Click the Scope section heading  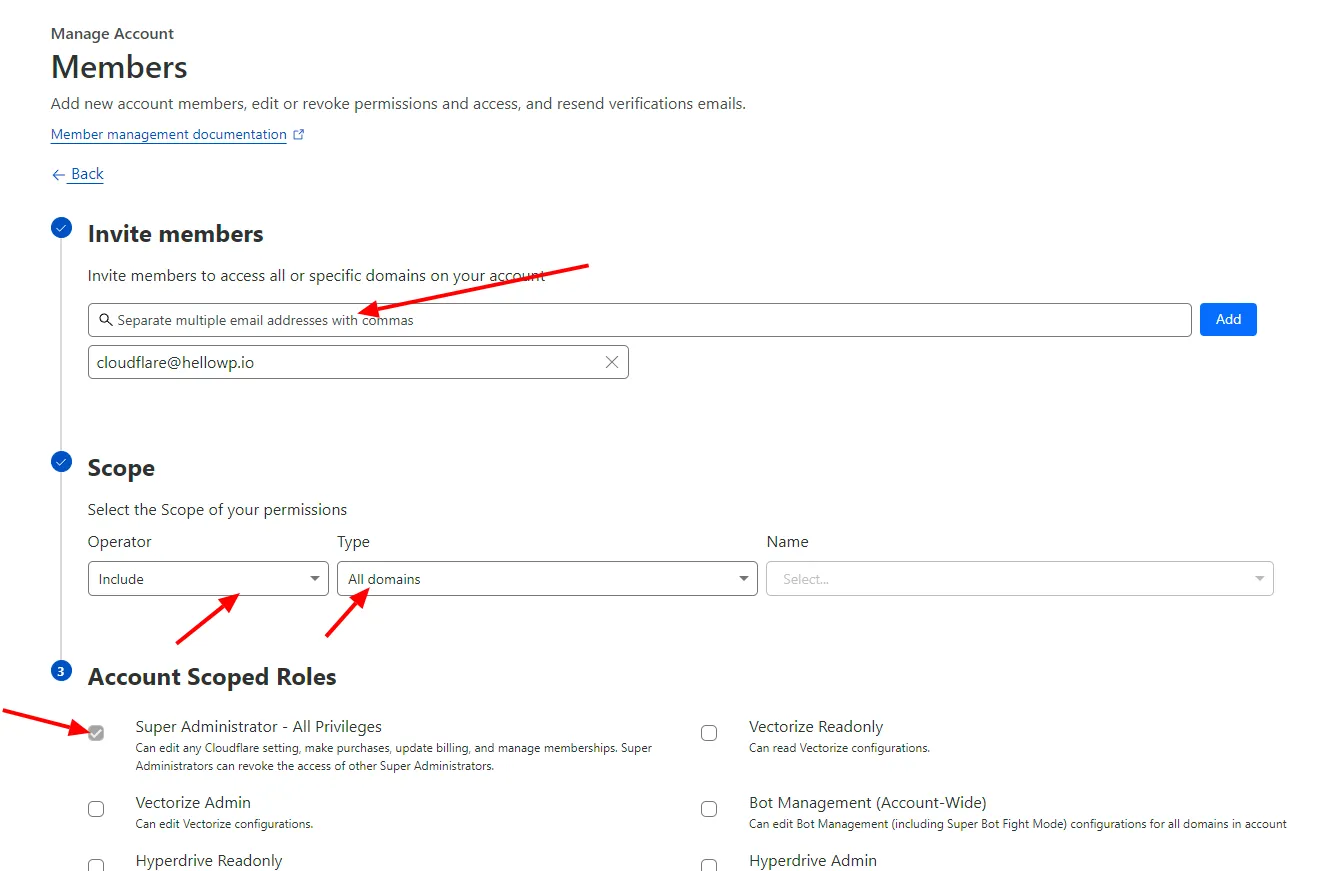pyautogui.click(x=121, y=468)
